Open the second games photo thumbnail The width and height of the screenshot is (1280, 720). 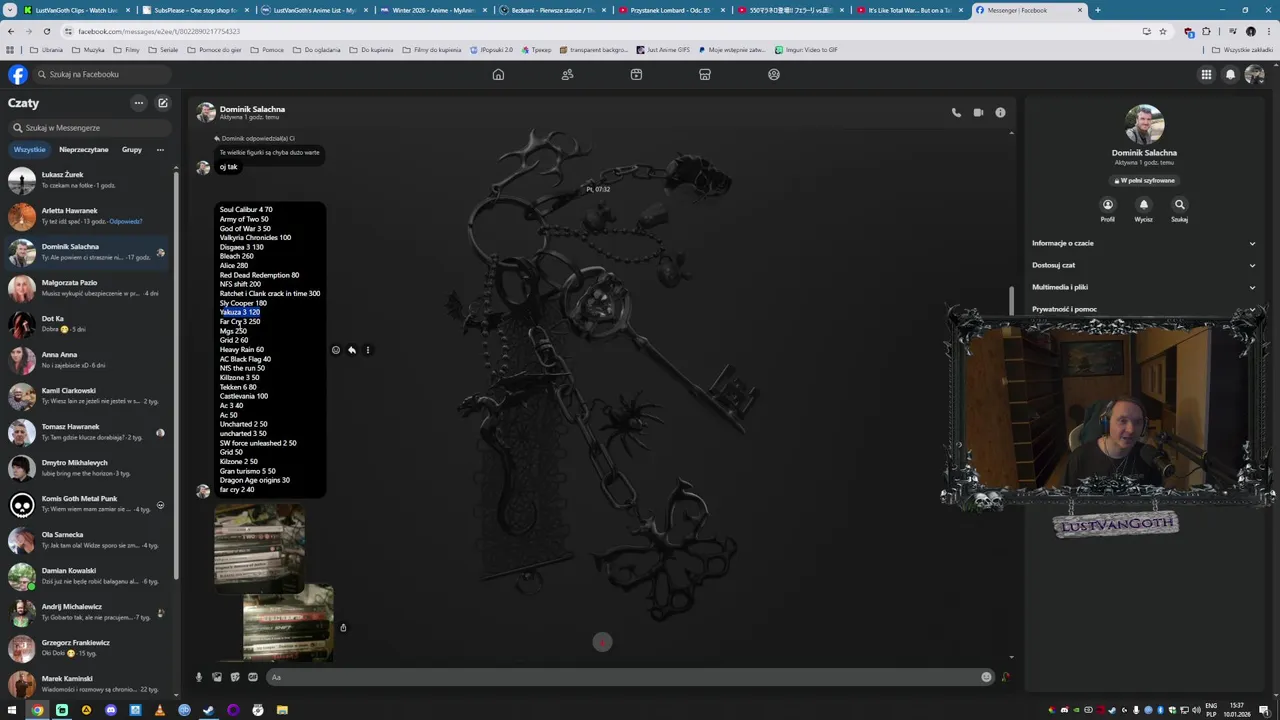288,623
